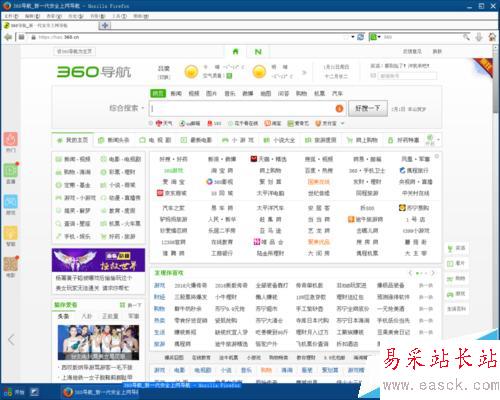Click the green house icon on the page header
This screenshot has width=500, height=400.
(x=235, y=52)
